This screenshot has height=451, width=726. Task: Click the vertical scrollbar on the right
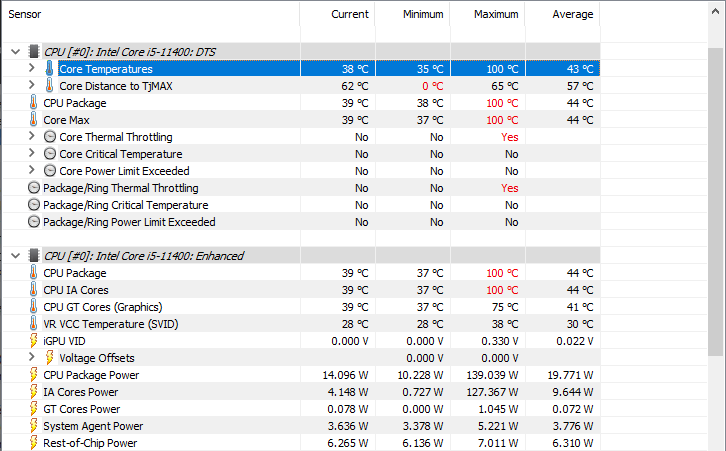click(715, 200)
